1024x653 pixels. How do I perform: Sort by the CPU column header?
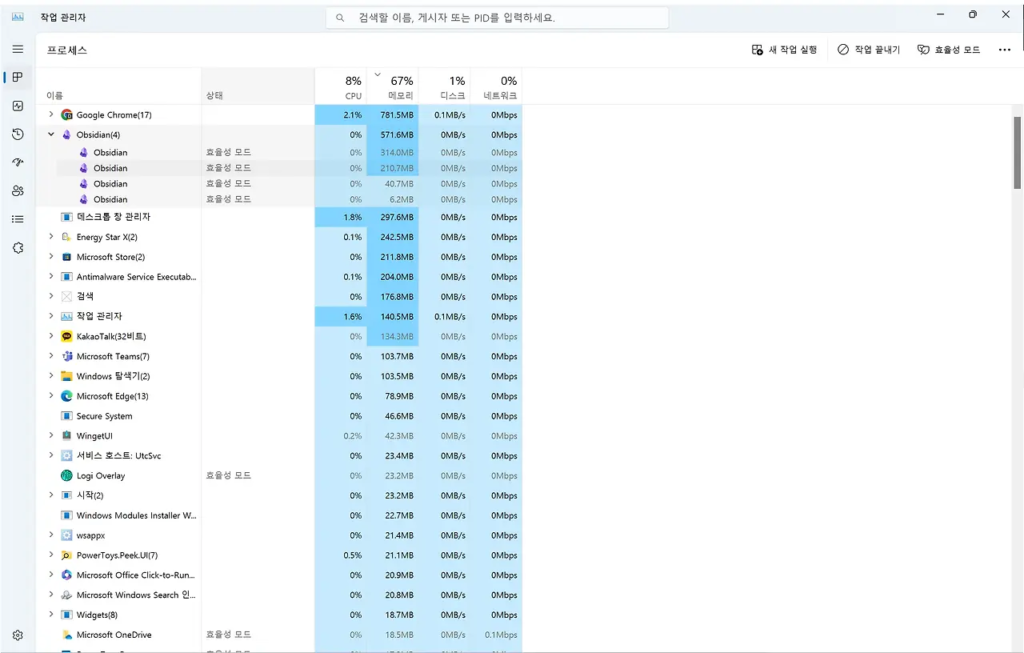tap(340, 86)
